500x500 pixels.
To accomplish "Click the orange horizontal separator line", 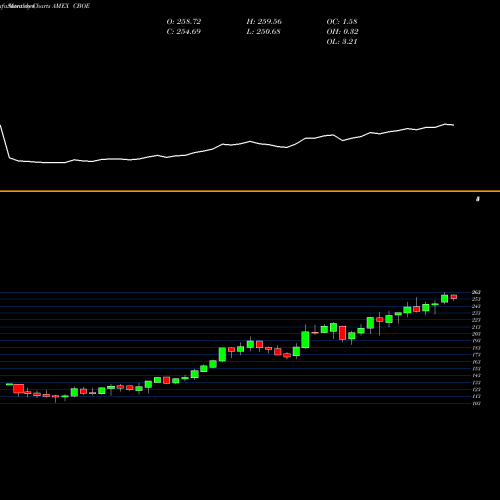I will pos(250,191).
